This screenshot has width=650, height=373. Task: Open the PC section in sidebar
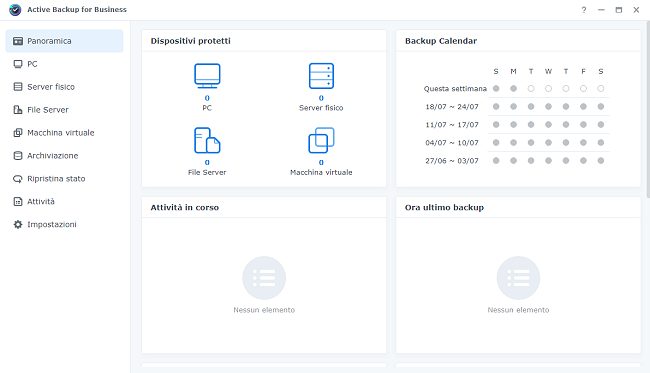click(x=64, y=64)
